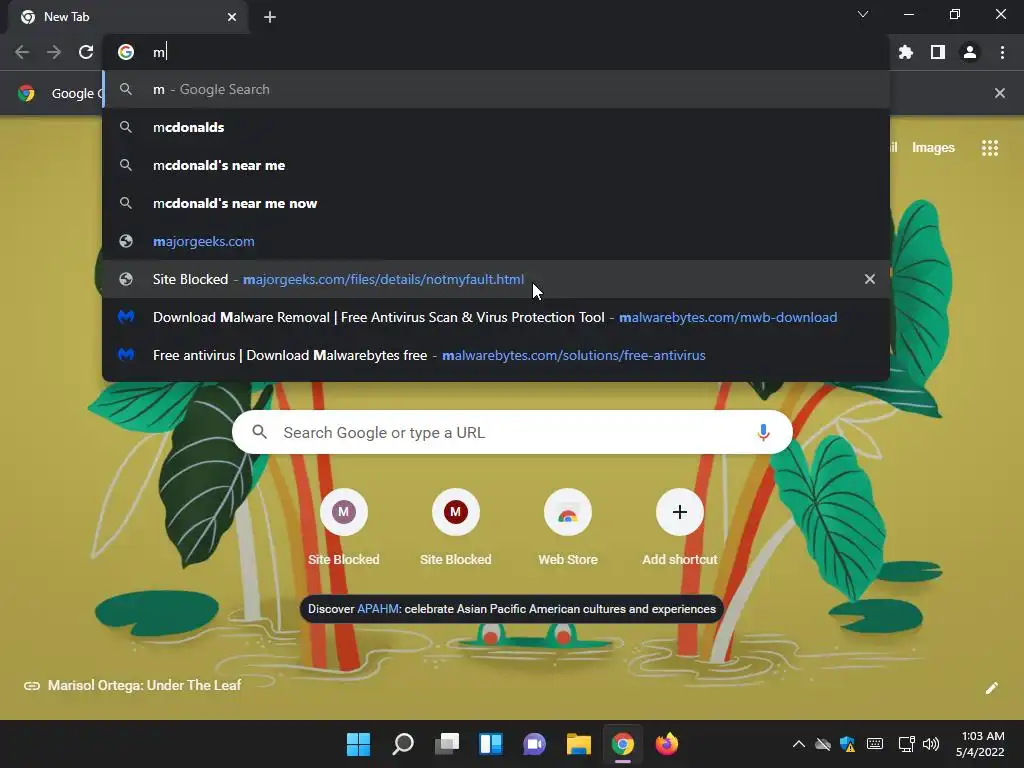The image size is (1024, 768).
Task: Open the Google apps grid
Action: point(990,148)
